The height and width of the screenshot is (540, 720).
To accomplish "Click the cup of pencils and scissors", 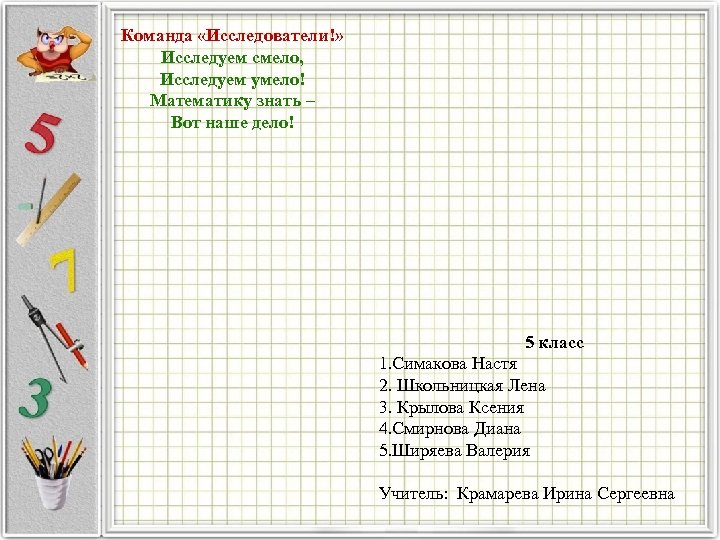I will pyautogui.click(x=53, y=473).
